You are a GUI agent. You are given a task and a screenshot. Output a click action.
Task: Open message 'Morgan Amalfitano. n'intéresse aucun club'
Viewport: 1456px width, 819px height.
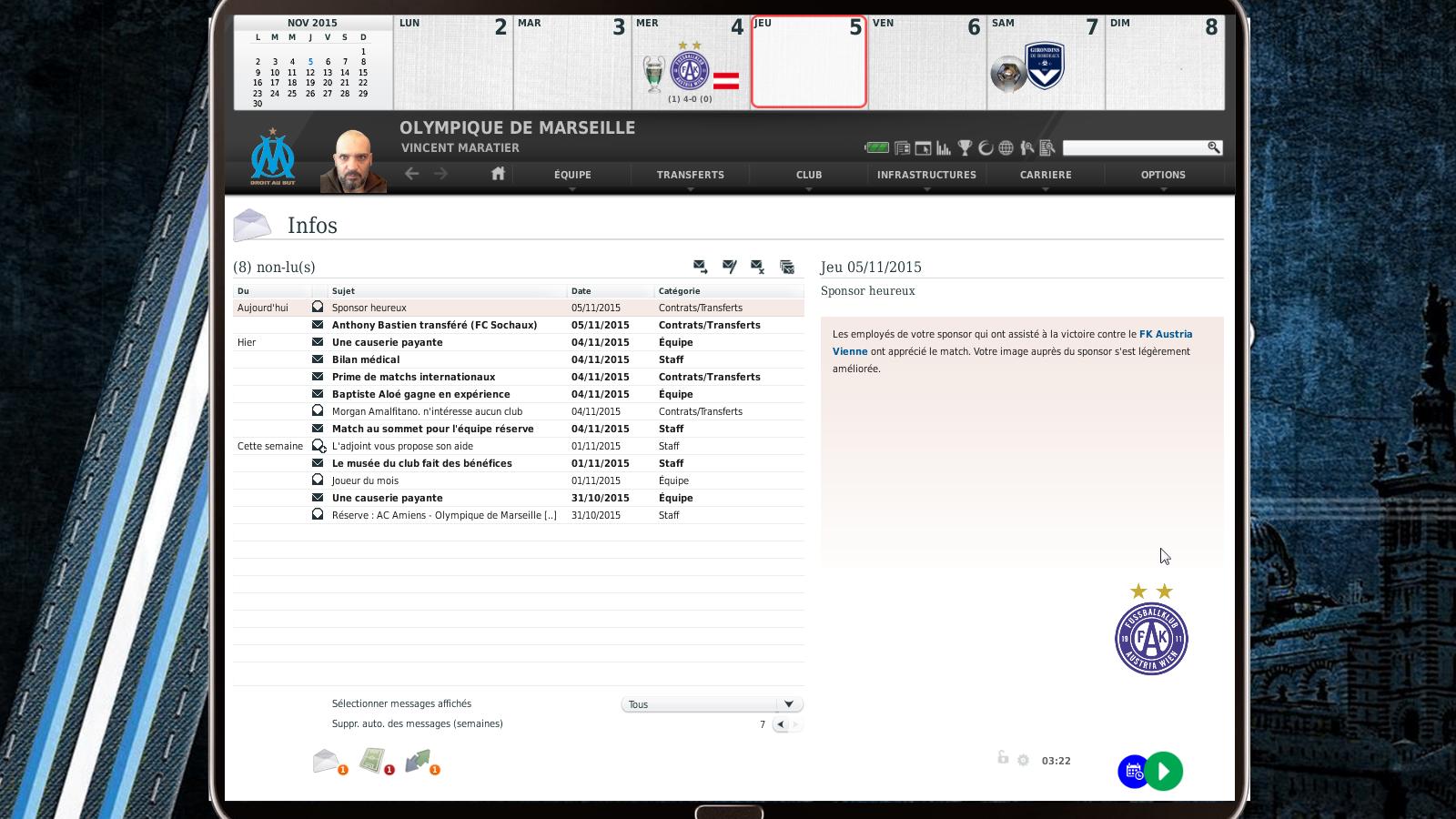519,411
